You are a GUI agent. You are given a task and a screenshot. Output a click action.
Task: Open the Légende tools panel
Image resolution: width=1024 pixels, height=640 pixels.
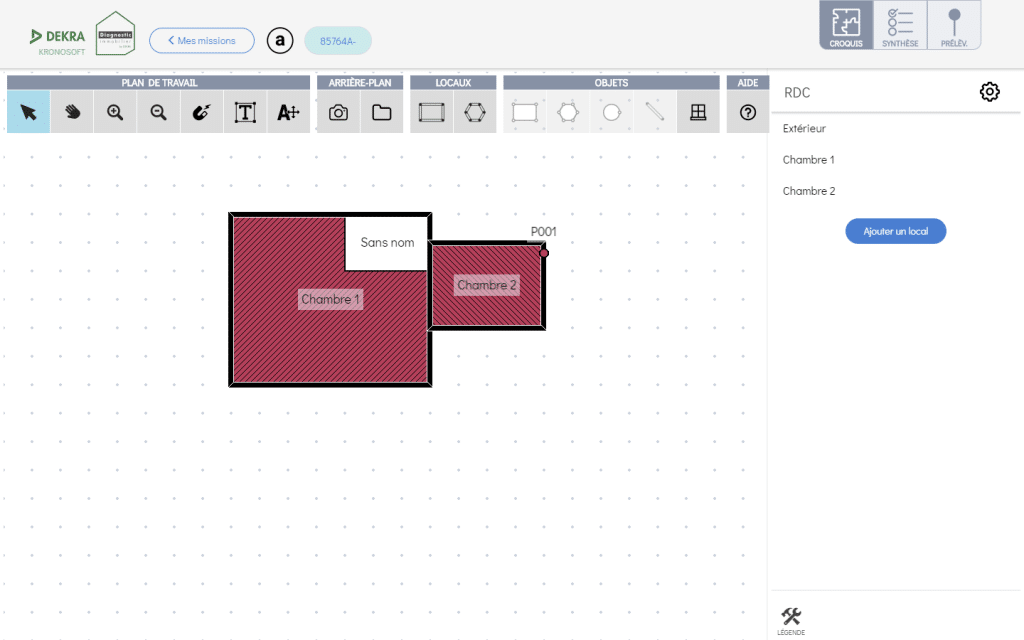[791, 620]
